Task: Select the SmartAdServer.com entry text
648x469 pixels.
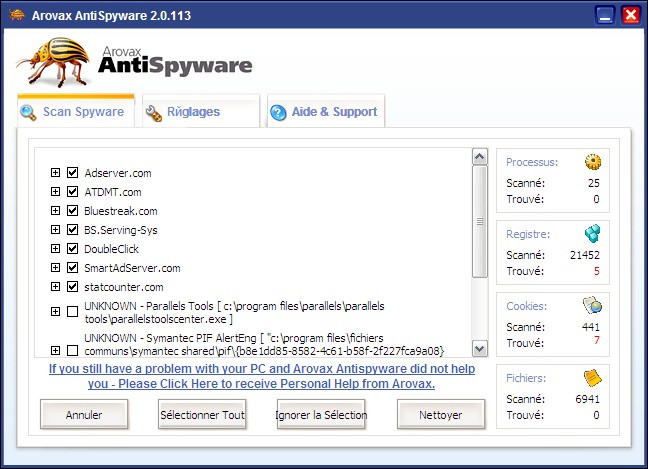Action: 132,268
